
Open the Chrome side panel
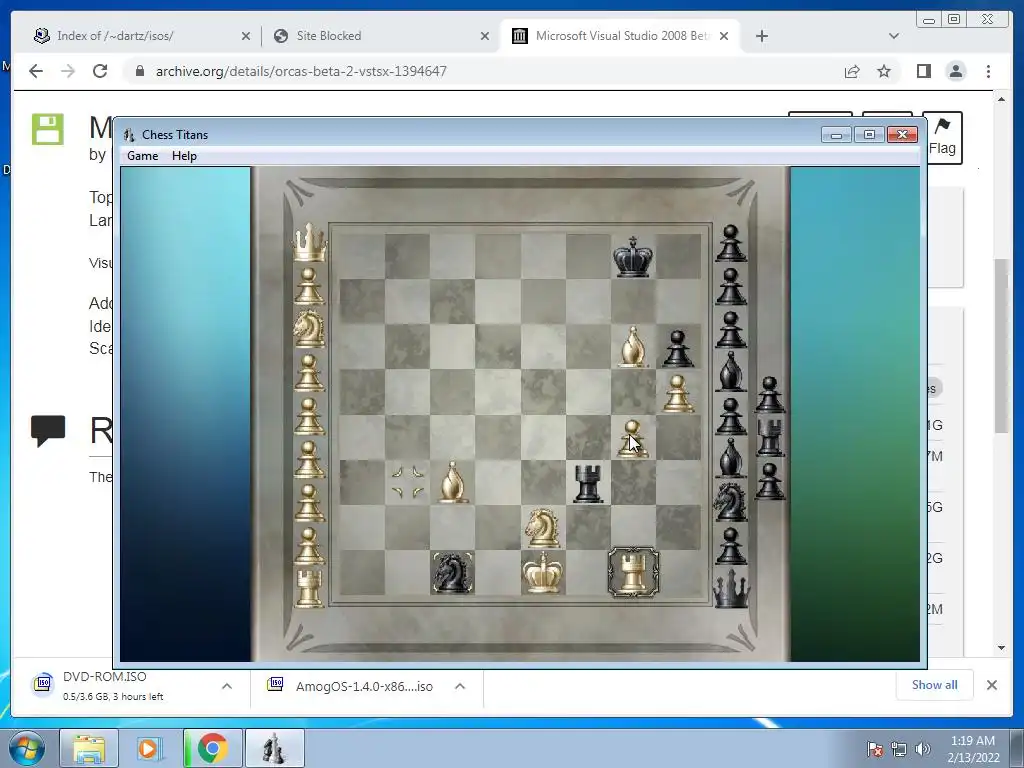[x=923, y=71]
